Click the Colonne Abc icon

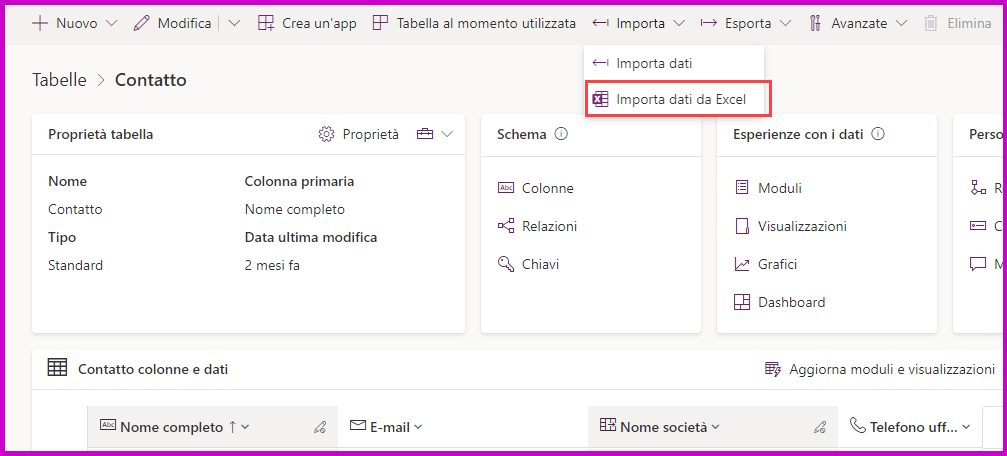tap(506, 188)
